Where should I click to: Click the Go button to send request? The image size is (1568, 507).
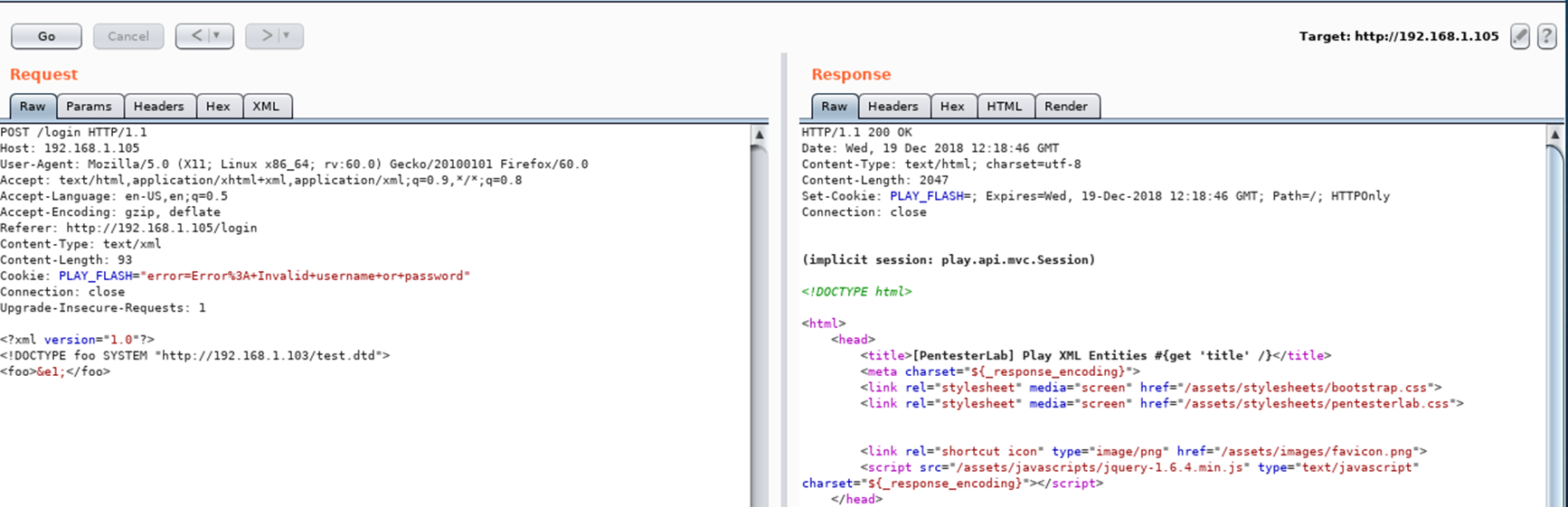click(x=46, y=36)
